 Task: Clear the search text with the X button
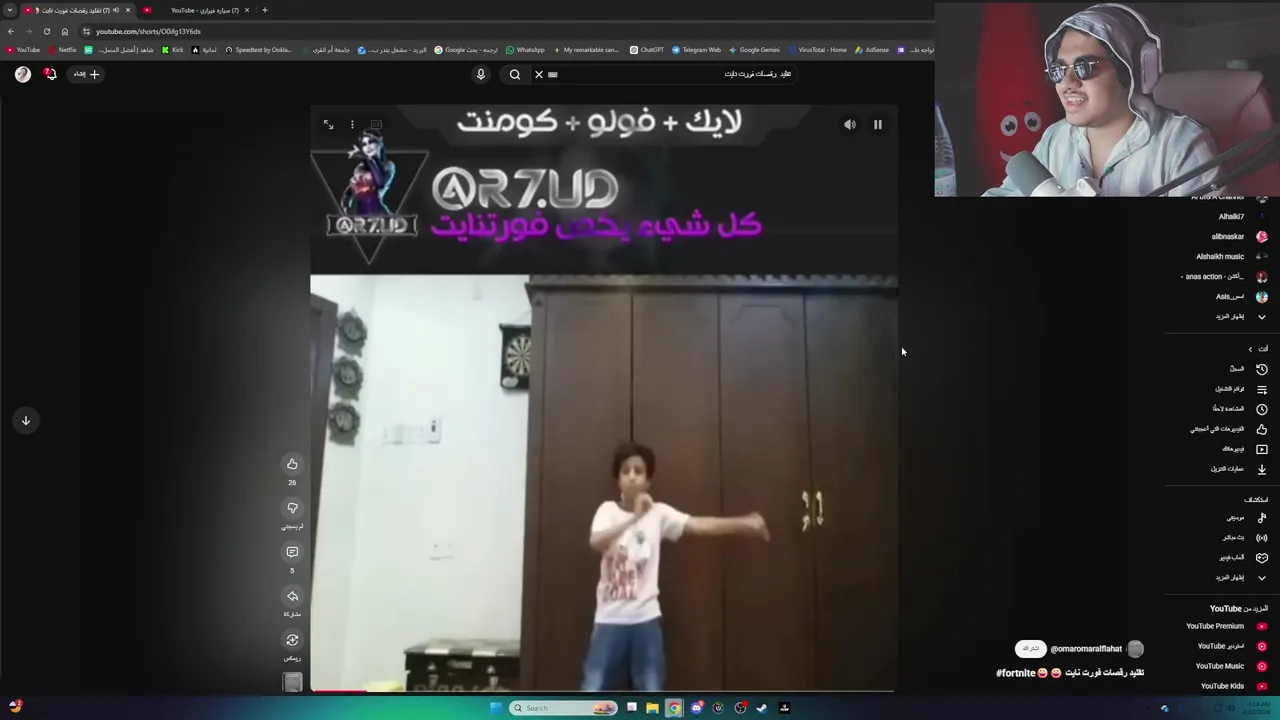(x=538, y=74)
